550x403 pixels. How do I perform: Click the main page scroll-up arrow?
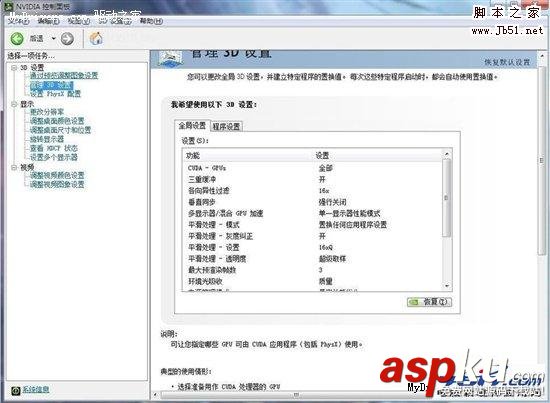[542, 56]
